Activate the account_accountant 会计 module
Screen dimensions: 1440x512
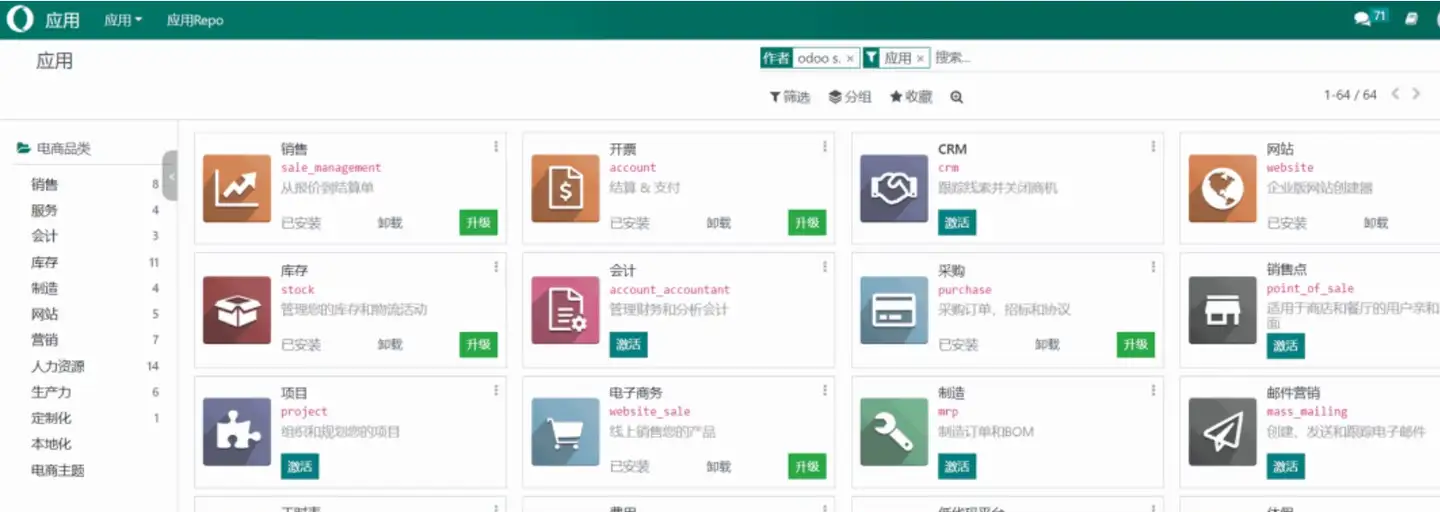[x=629, y=345]
